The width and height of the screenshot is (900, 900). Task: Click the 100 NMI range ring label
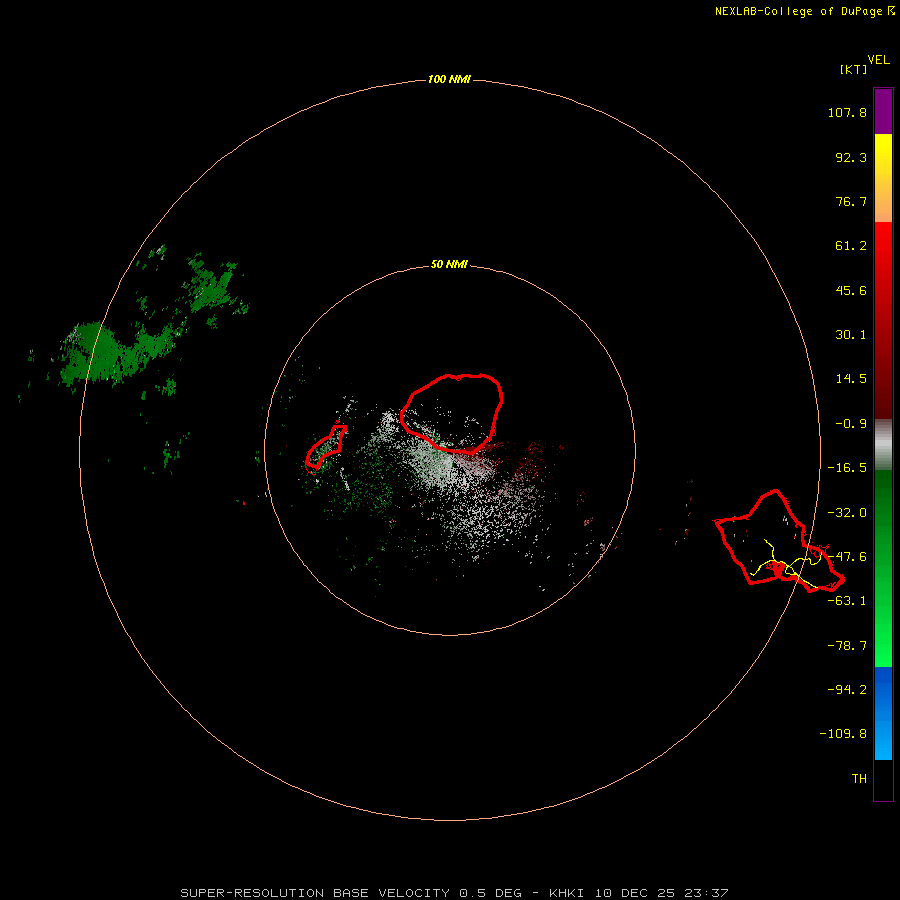point(449,79)
